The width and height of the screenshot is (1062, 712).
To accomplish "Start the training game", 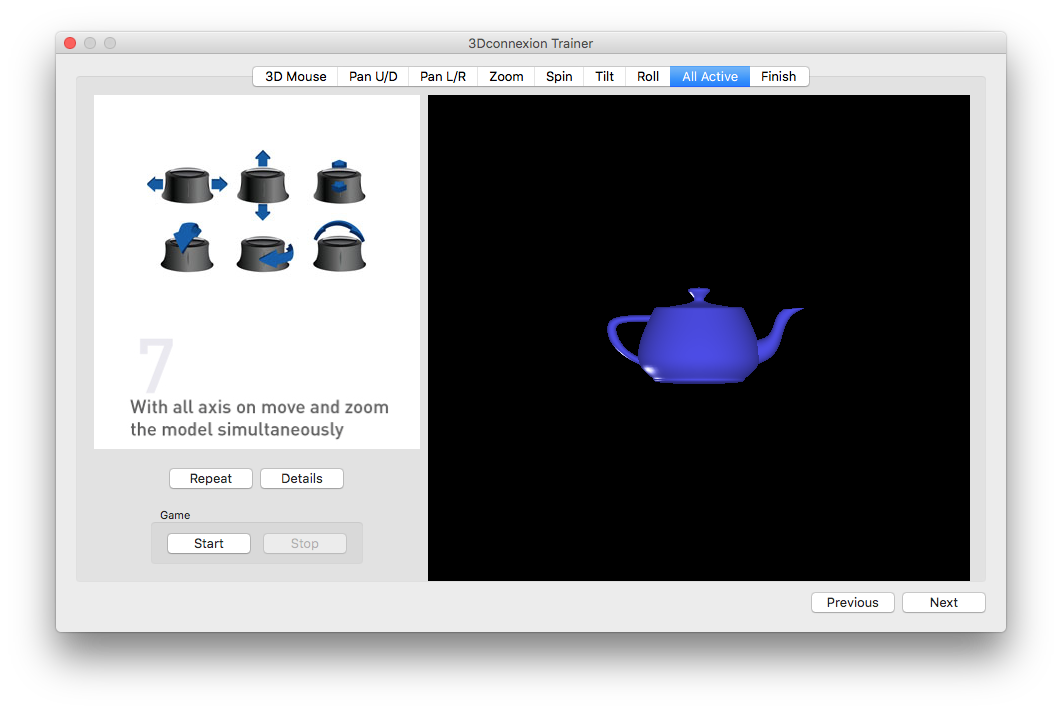I will pos(209,544).
